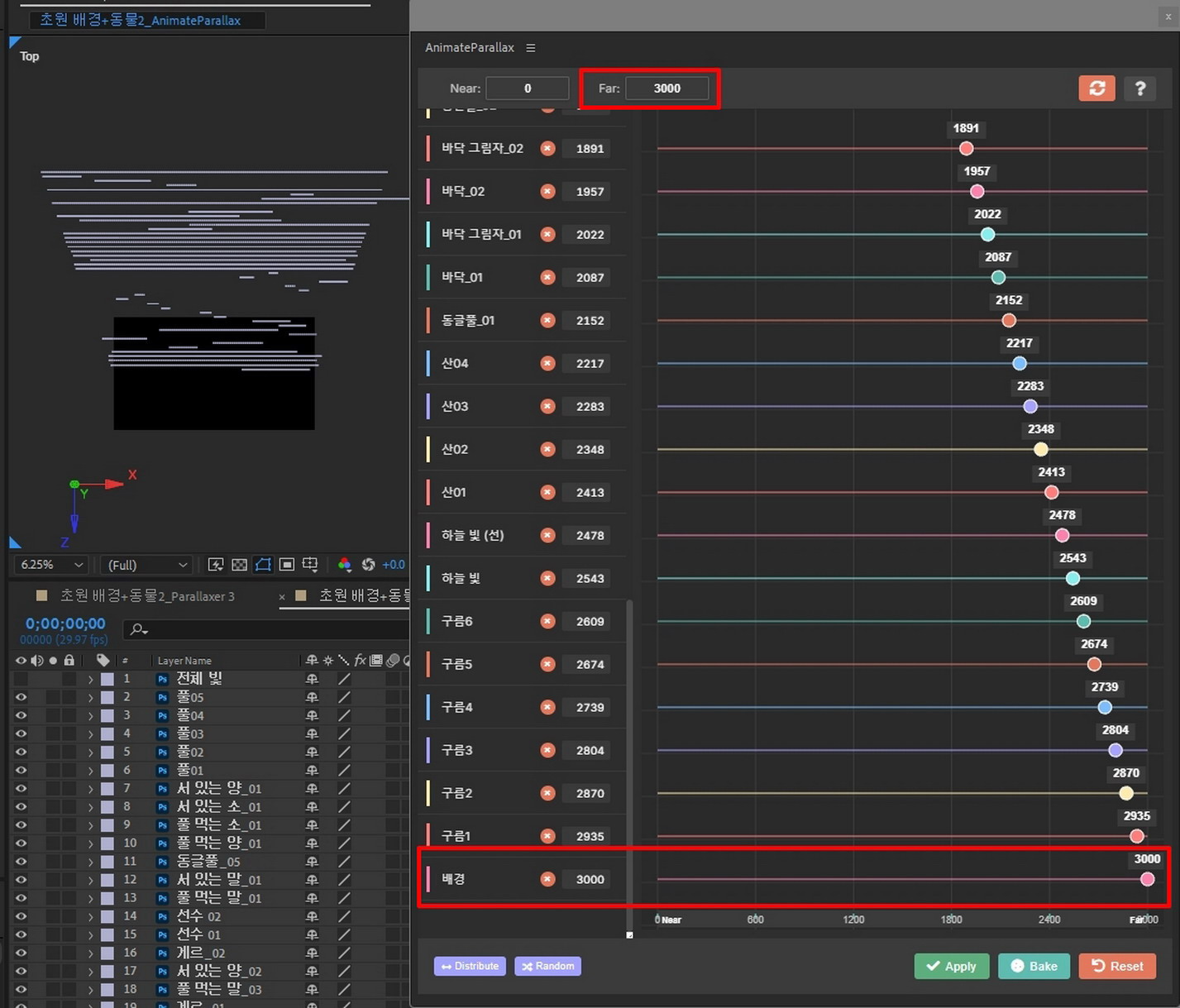Viewport: 1180px width, 1008px height.
Task: Toggle visibility of 서 있는 양_01 layer
Action: 21,789
